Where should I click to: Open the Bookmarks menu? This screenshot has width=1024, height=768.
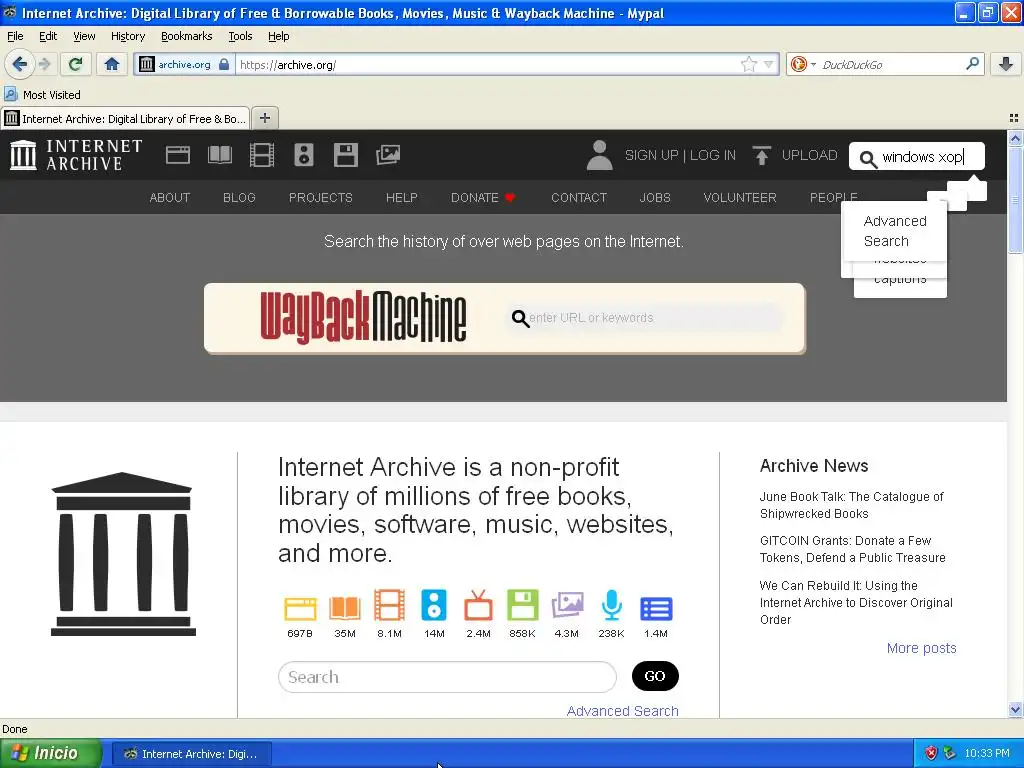point(186,36)
